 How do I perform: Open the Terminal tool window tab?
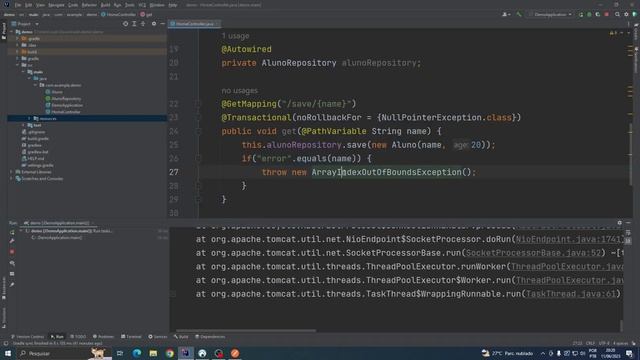click(x=131, y=337)
